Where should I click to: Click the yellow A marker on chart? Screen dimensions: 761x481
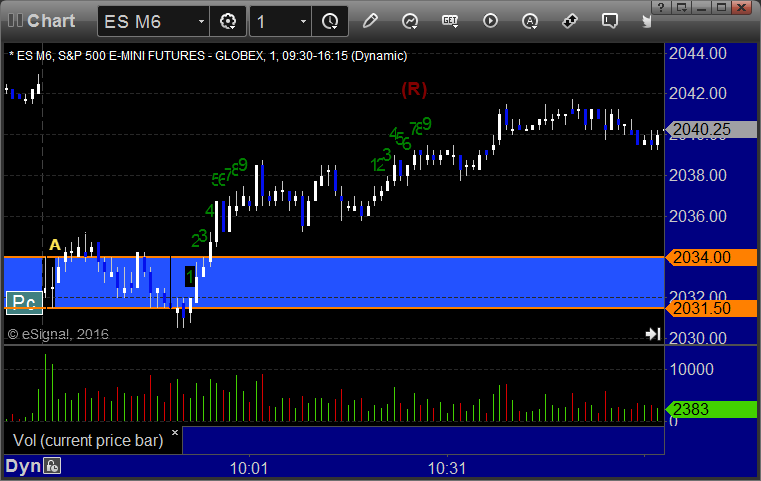(55, 245)
